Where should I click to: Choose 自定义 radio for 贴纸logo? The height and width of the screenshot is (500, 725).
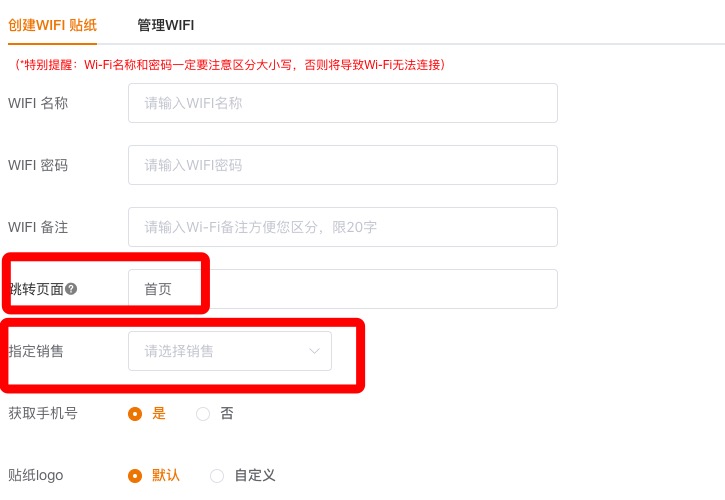click(x=217, y=475)
